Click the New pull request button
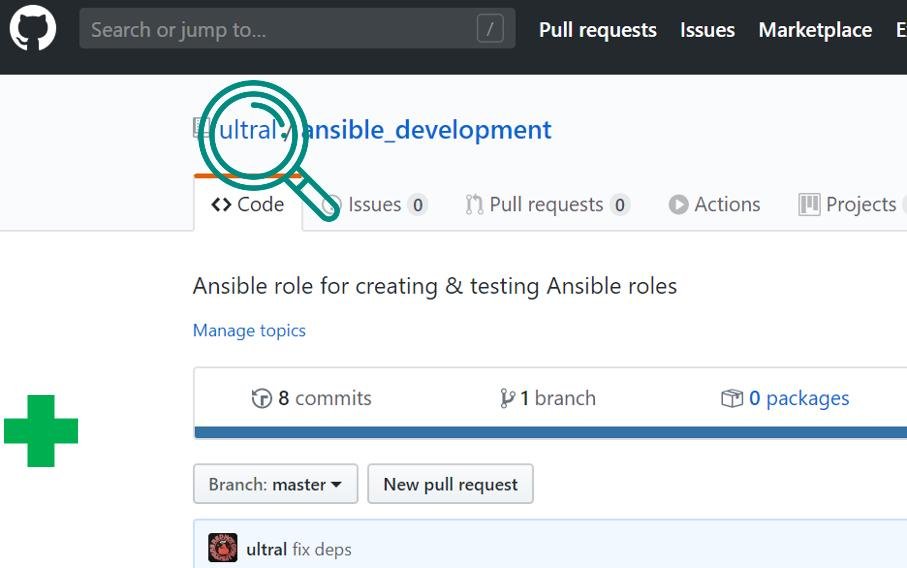This screenshot has height=568, width=907. [x=451, y=484]
